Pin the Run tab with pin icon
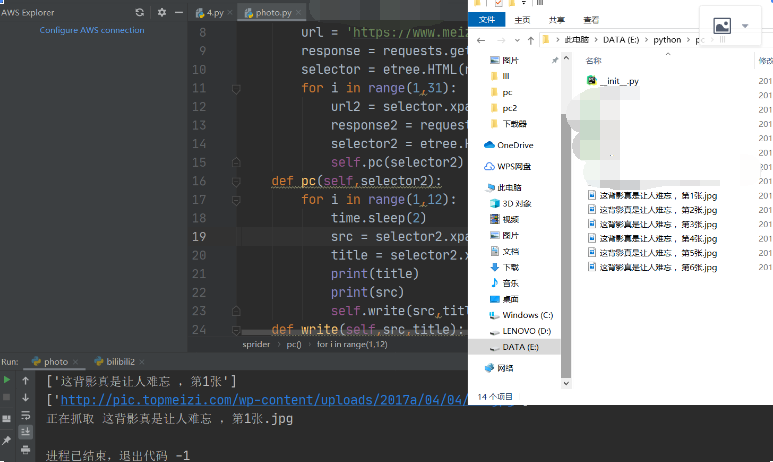 tap(8, 439)
